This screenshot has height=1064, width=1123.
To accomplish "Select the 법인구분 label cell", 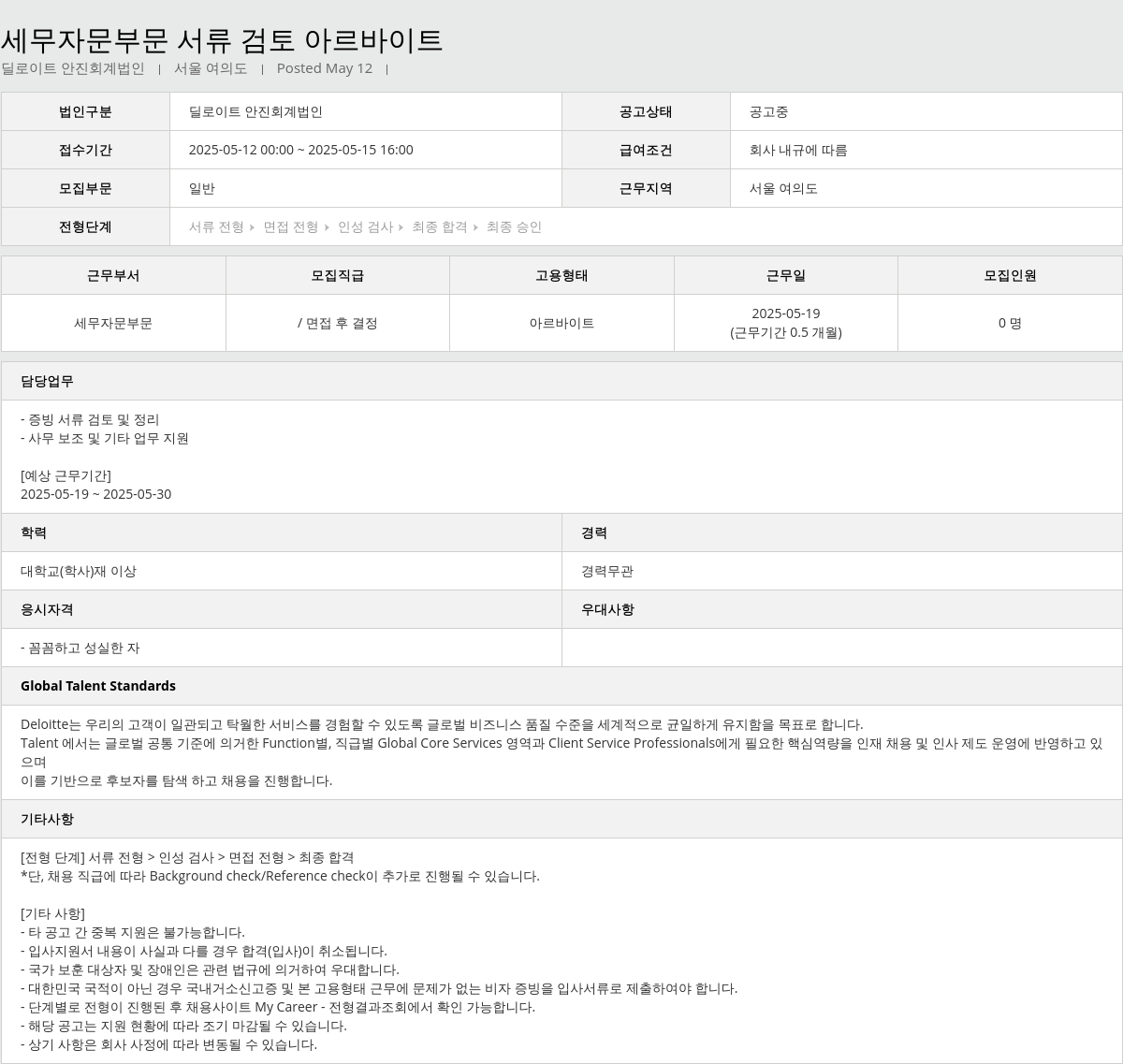I will (x=85, y=111).
